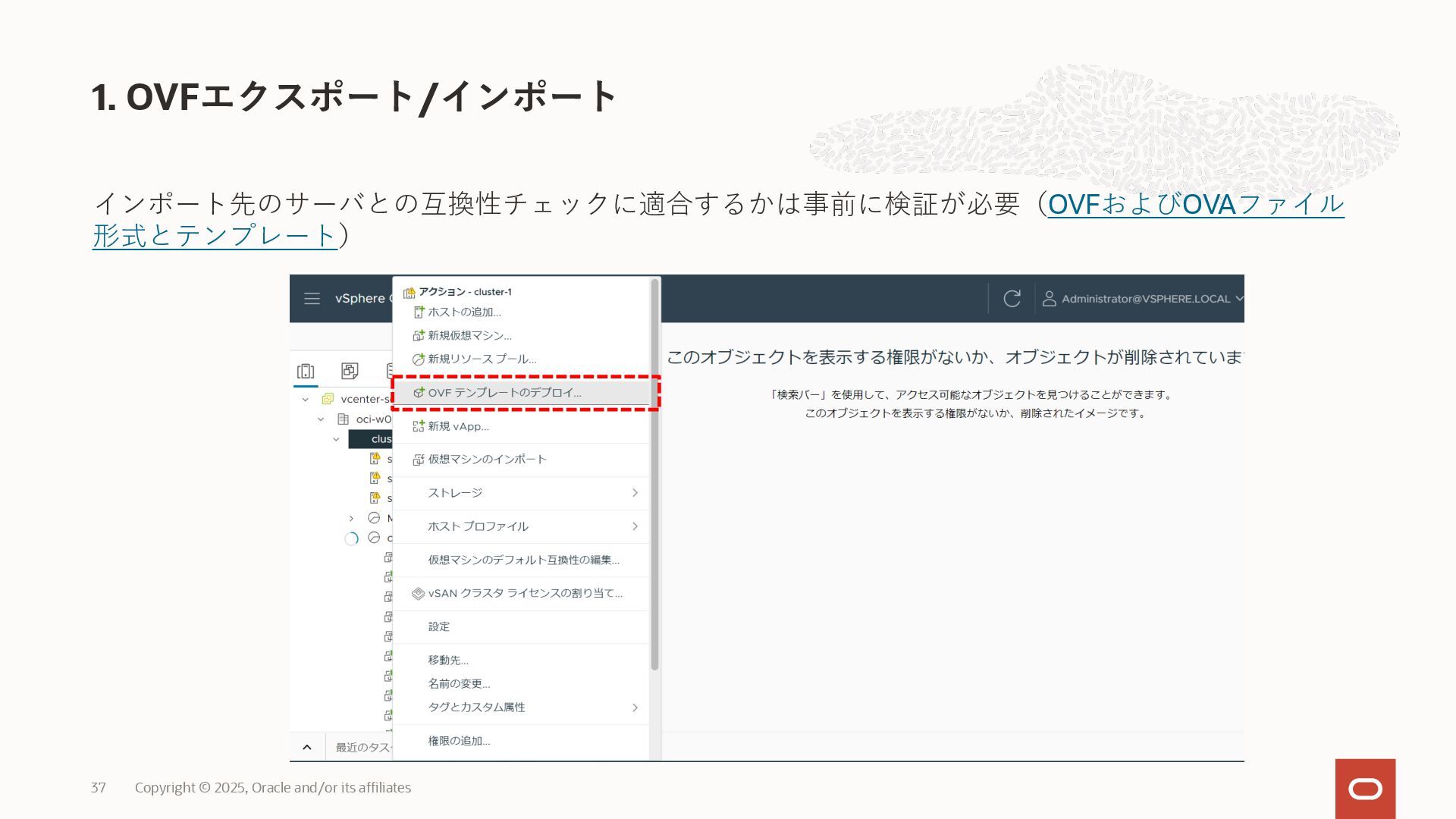
Task: Click the user account icon beside Administrator
Action: (1049, 299)
